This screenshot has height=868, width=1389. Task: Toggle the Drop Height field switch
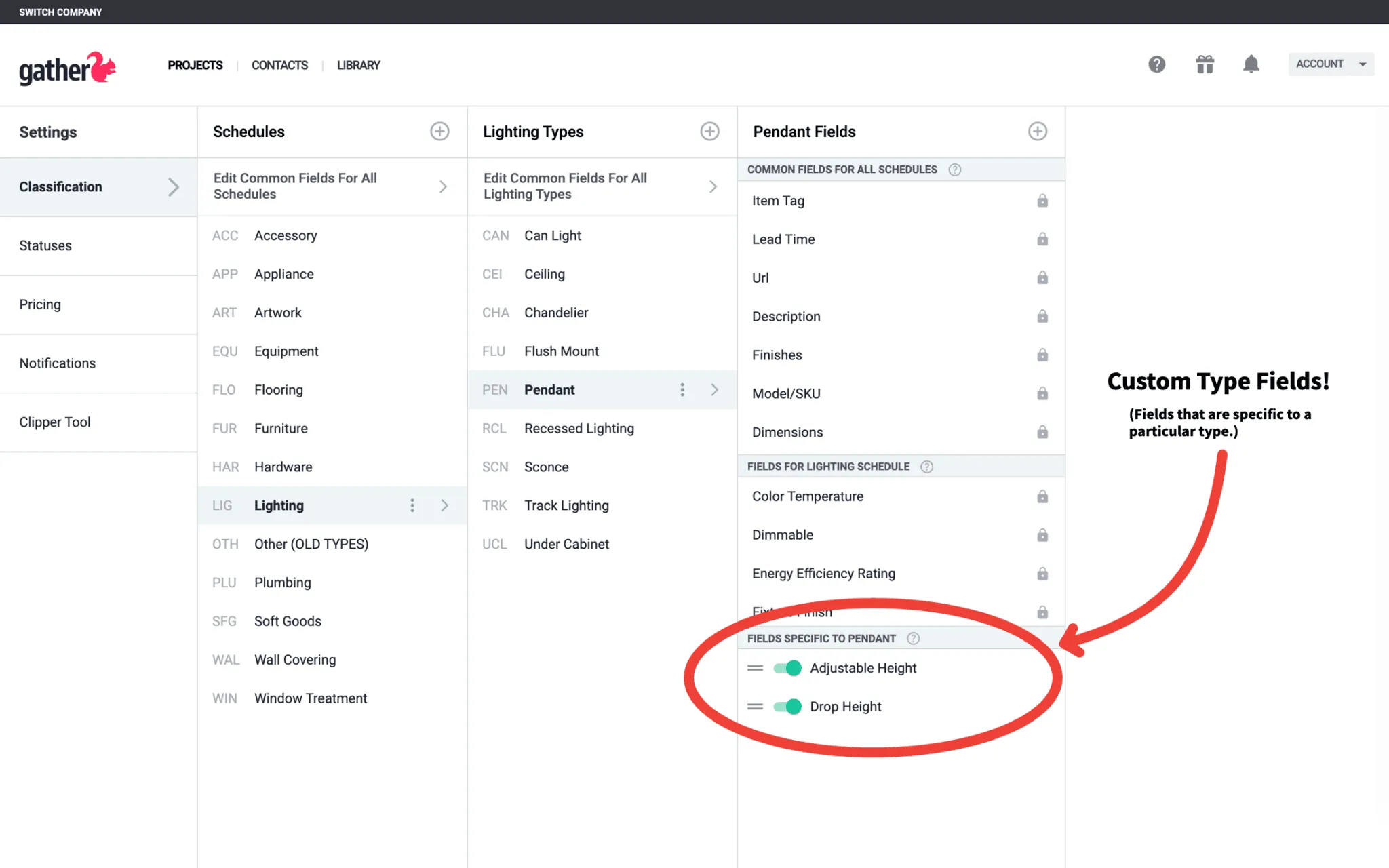point(788,707)
